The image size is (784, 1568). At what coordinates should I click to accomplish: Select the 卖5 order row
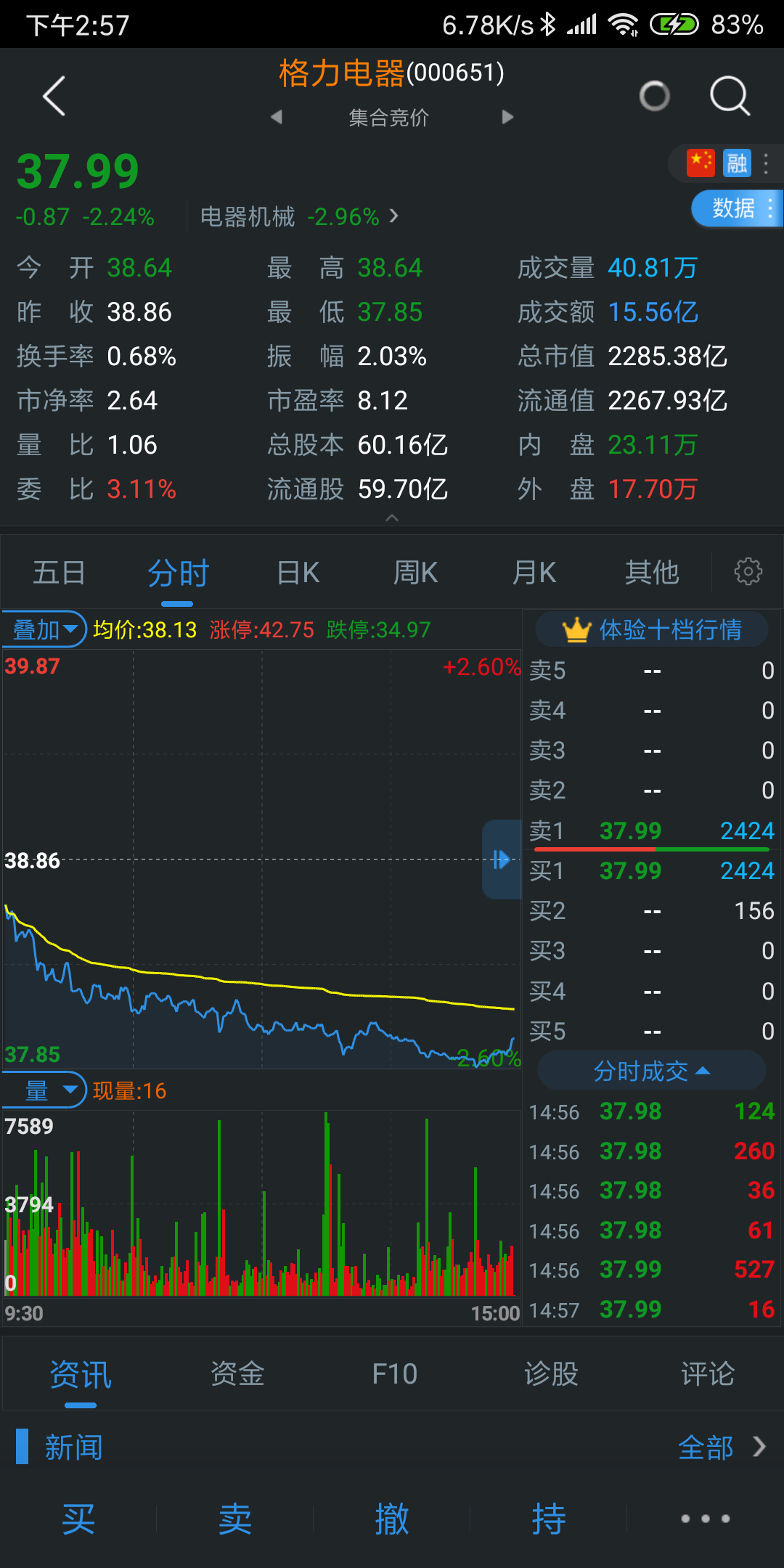[x=652, y=670]
